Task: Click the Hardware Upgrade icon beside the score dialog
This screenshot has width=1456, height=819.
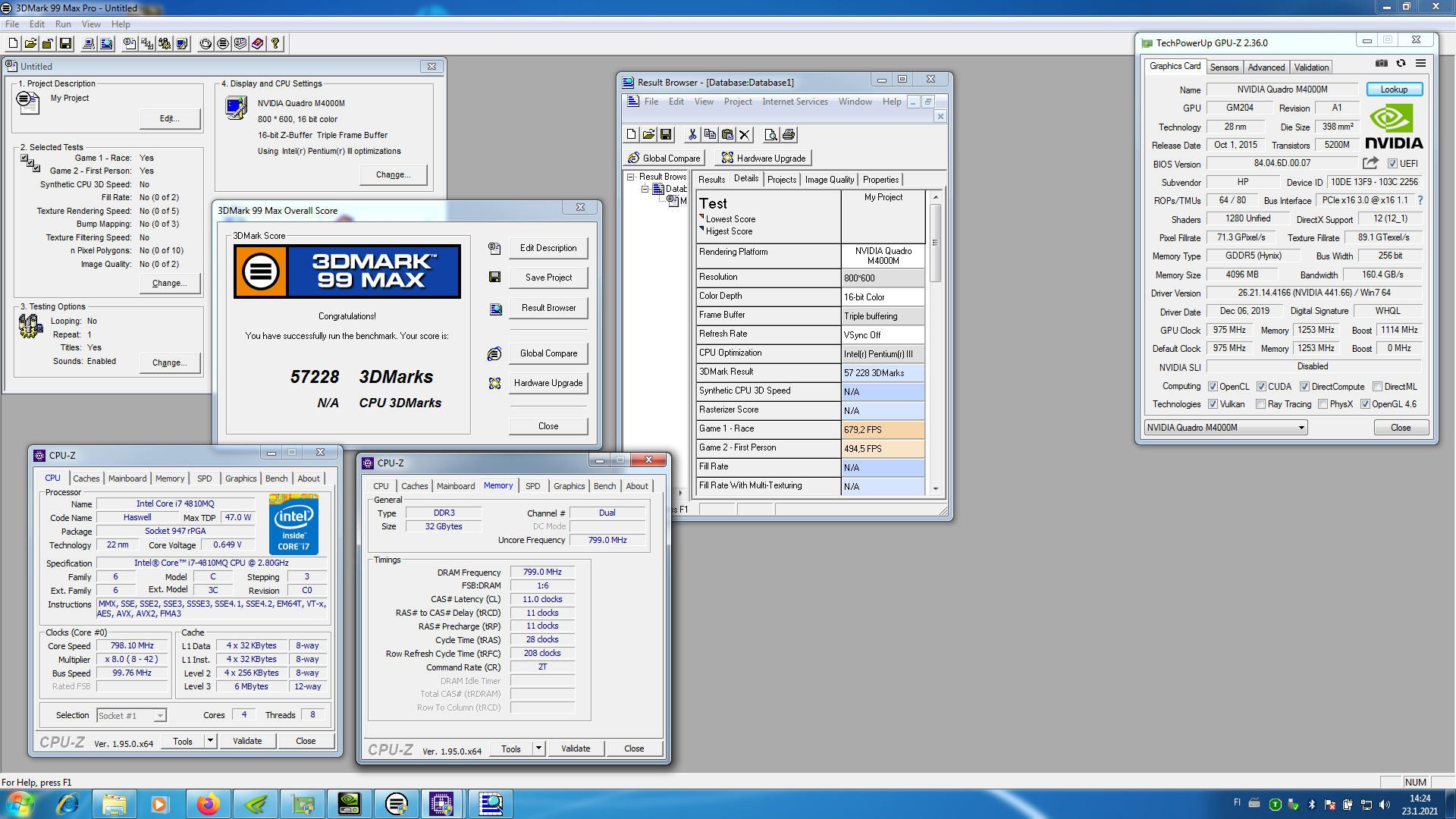Action: click(494, 383)
